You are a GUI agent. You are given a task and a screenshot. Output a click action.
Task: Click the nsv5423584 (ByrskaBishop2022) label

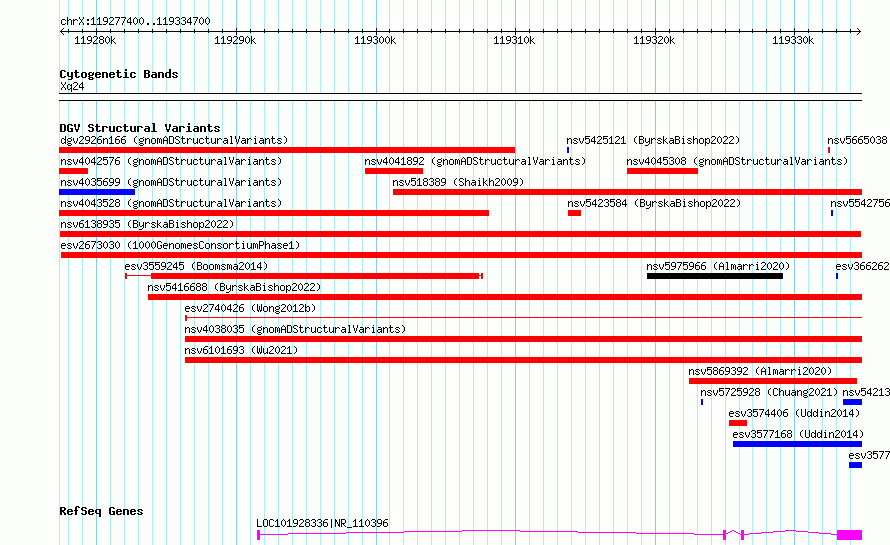coord(654,203)
